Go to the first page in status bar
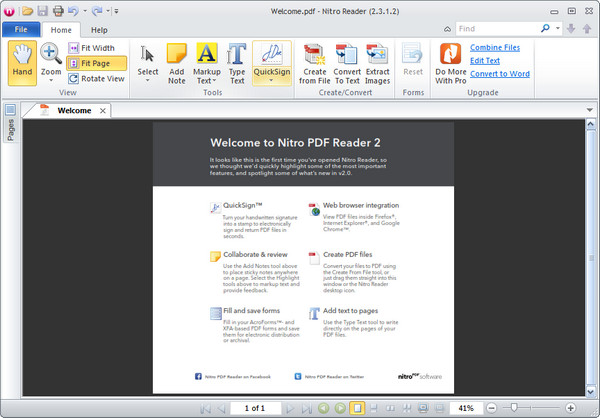600x418 pixels. tap(205, 408)
